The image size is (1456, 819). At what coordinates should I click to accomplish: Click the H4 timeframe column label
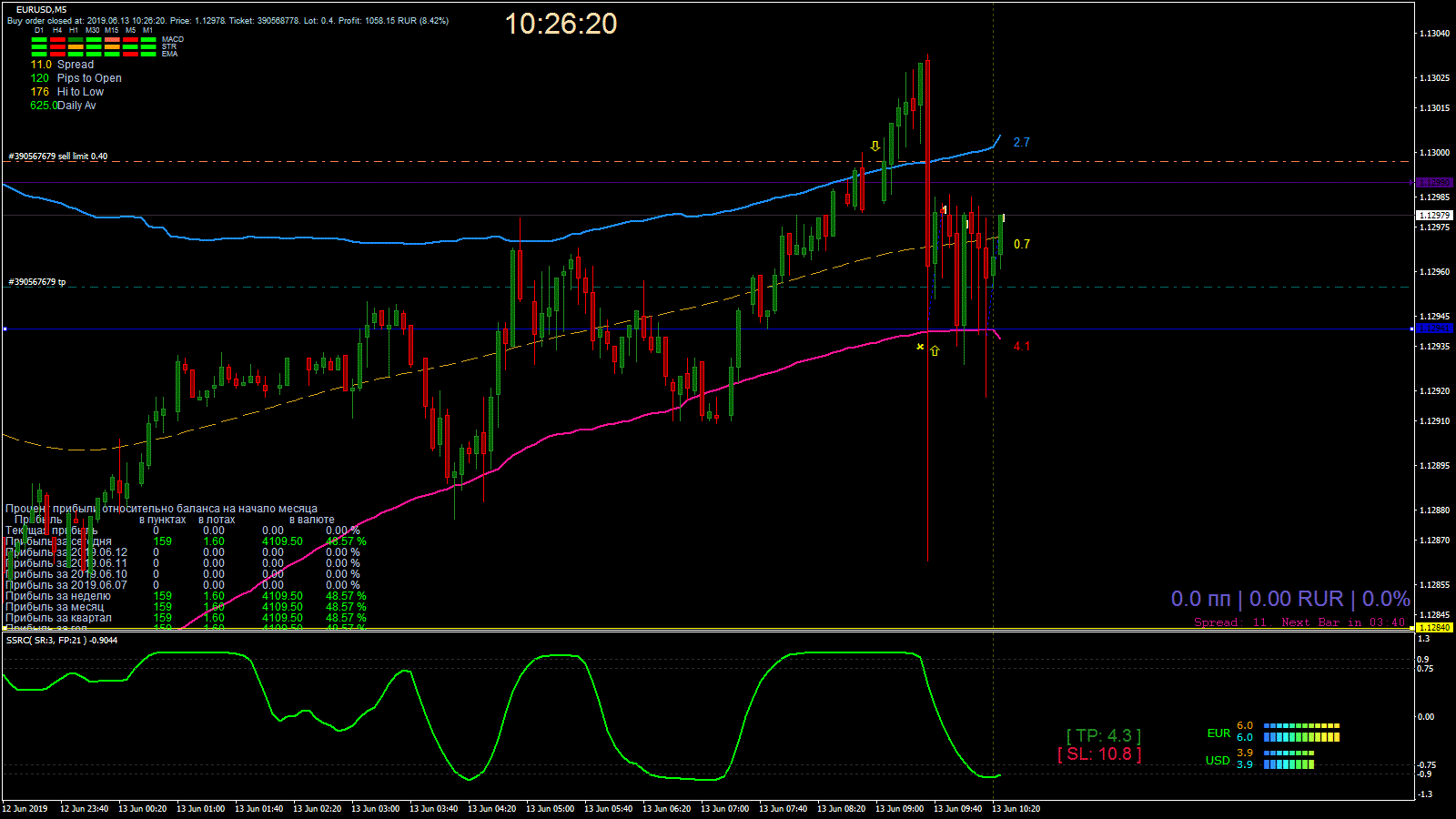pyautogui.click(x=57, y=30)
